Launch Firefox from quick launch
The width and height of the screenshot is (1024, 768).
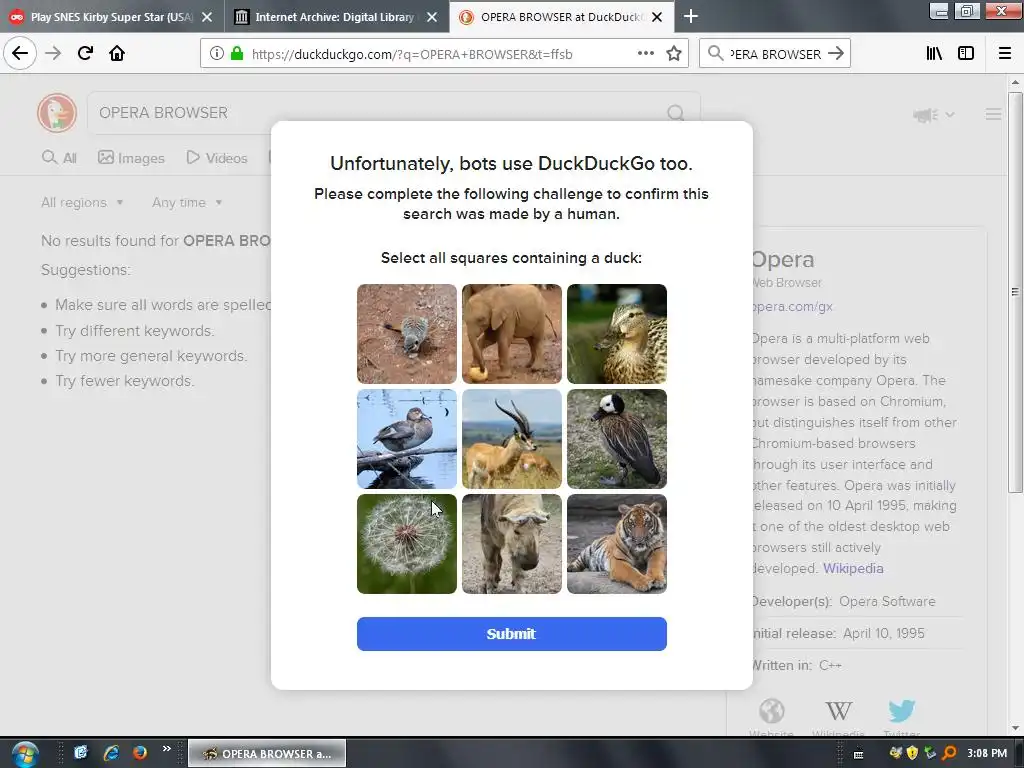[140, 753]
